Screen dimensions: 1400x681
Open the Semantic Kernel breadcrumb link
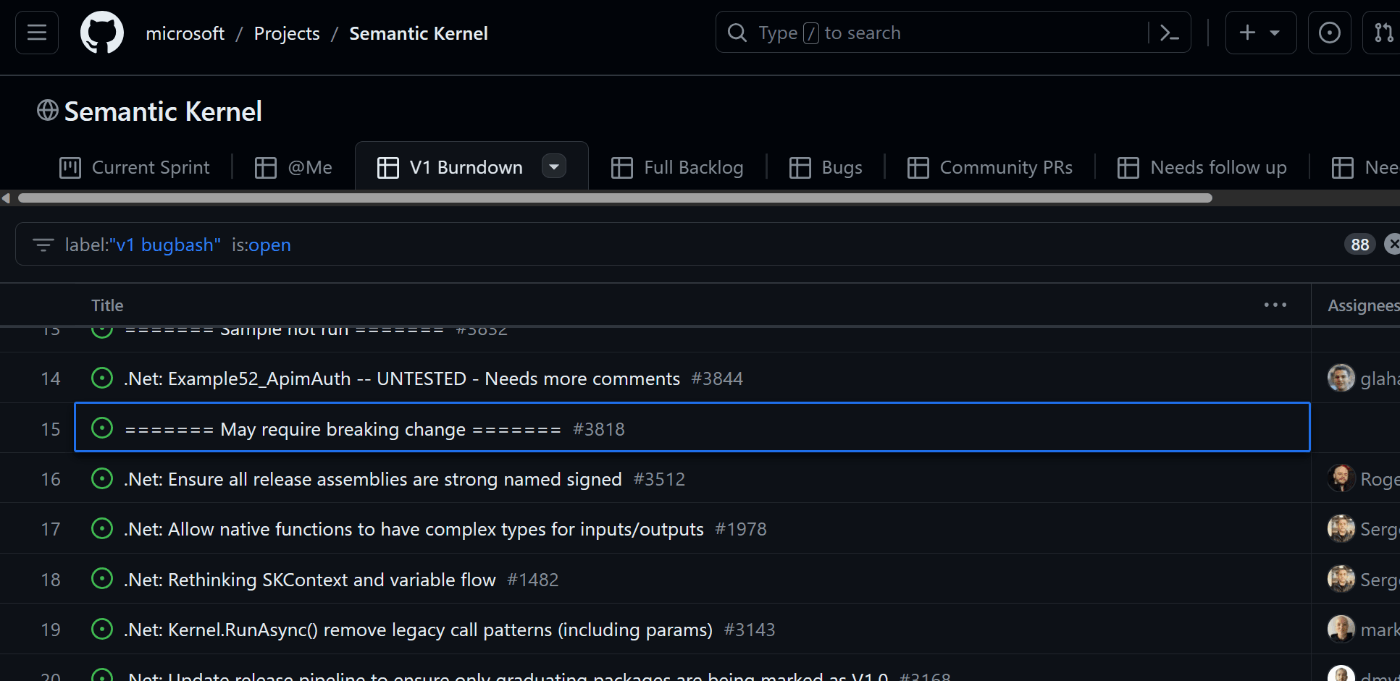coord(418,33)
